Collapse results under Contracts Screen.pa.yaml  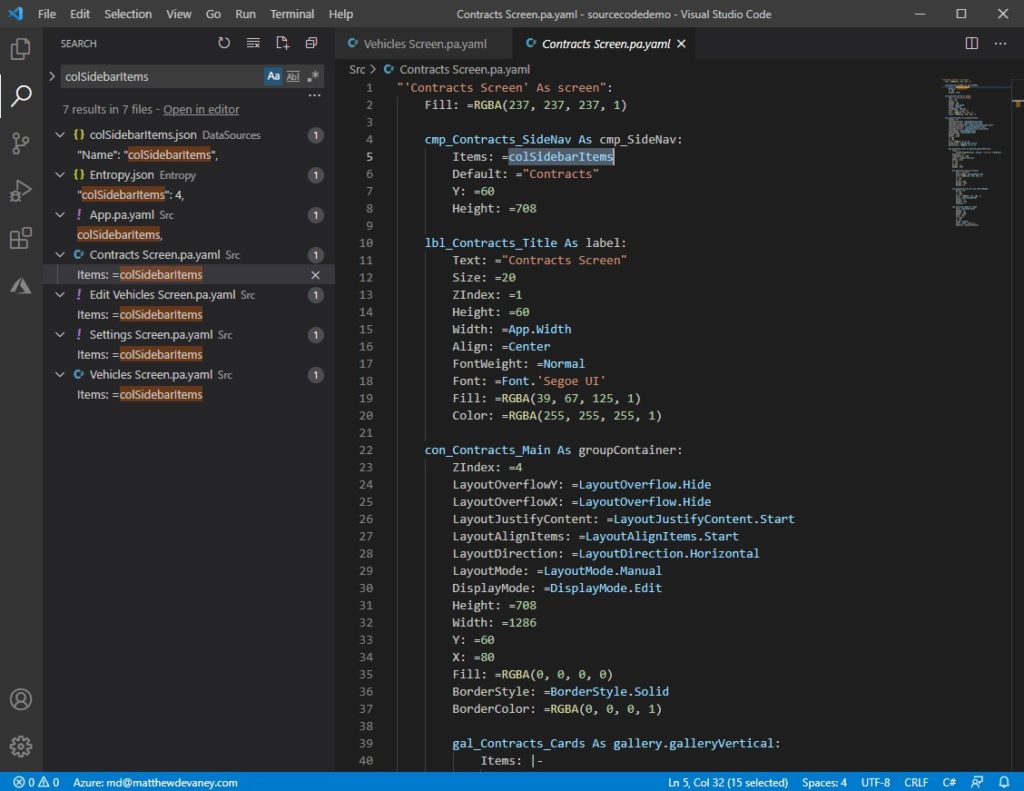coord(60,254)
